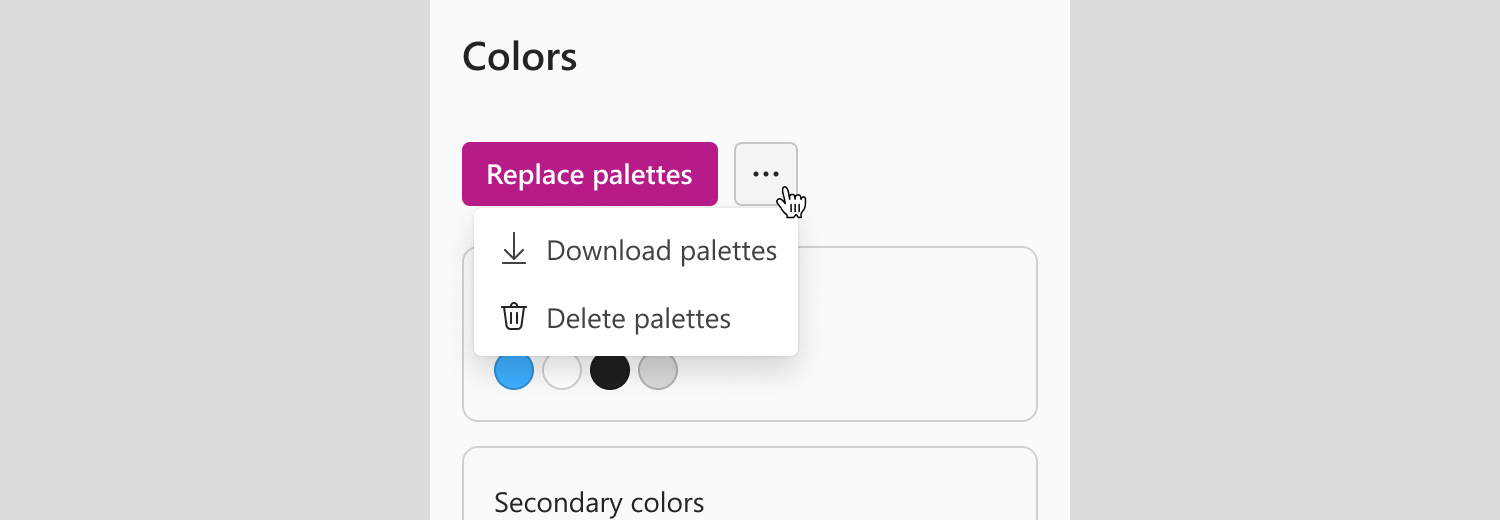The width and height of the screenshot is (1500, 520).
Task: Click blank panel area right of the Colors title
Action: point(820,57)
